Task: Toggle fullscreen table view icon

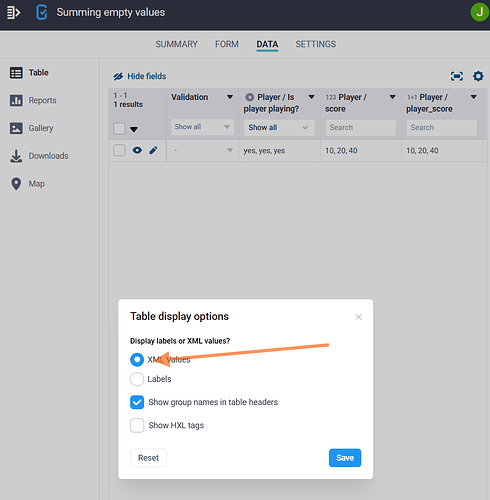Action: [x=457, y=76]
